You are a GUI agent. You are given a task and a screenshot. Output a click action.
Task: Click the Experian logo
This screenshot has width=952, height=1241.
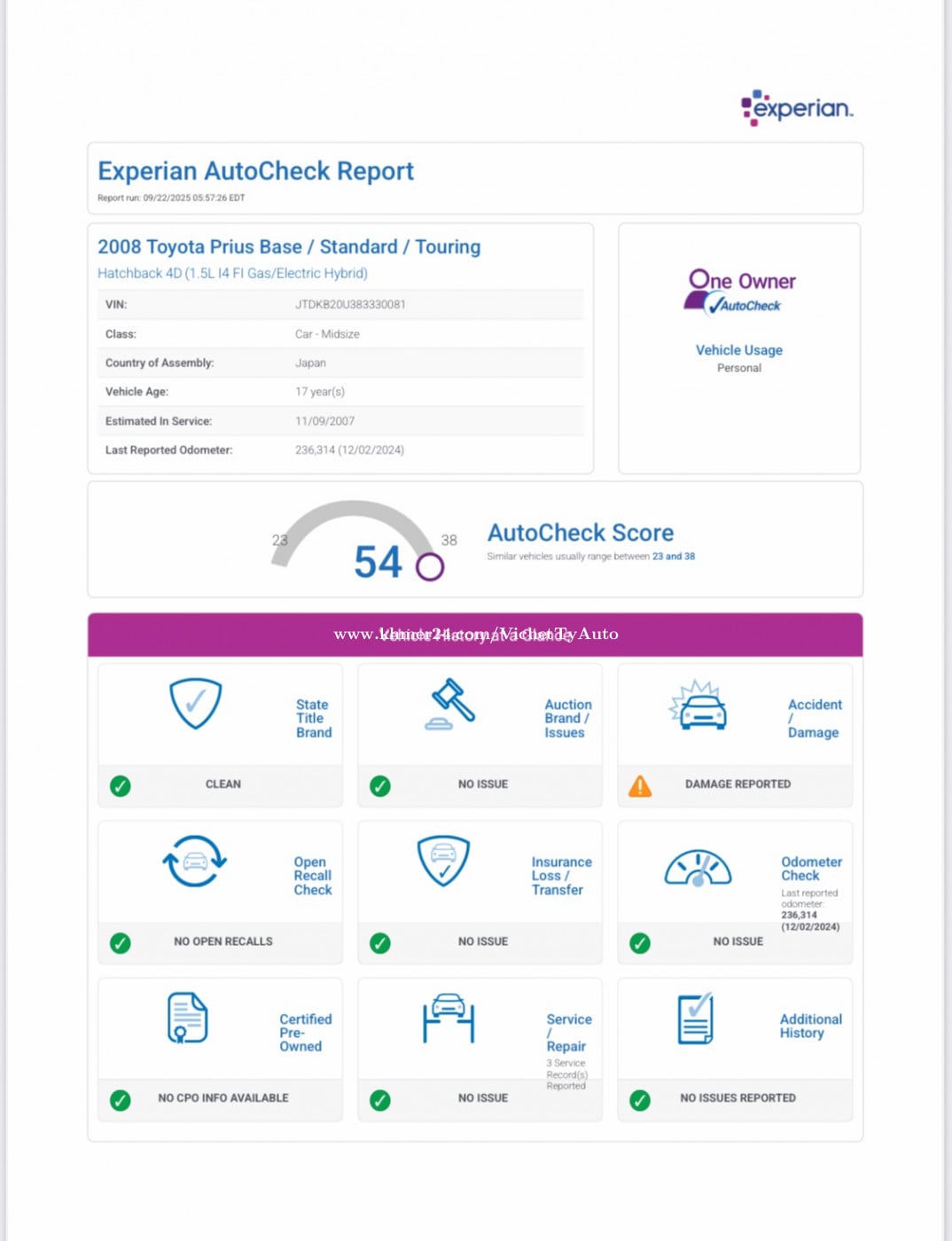pos(797,108)
